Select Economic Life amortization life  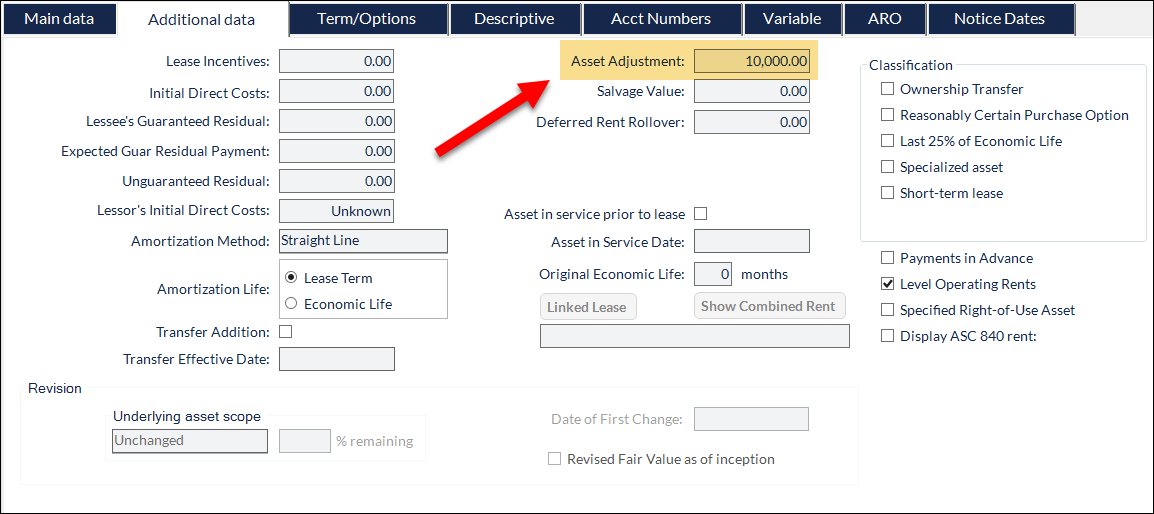point(291,303)
